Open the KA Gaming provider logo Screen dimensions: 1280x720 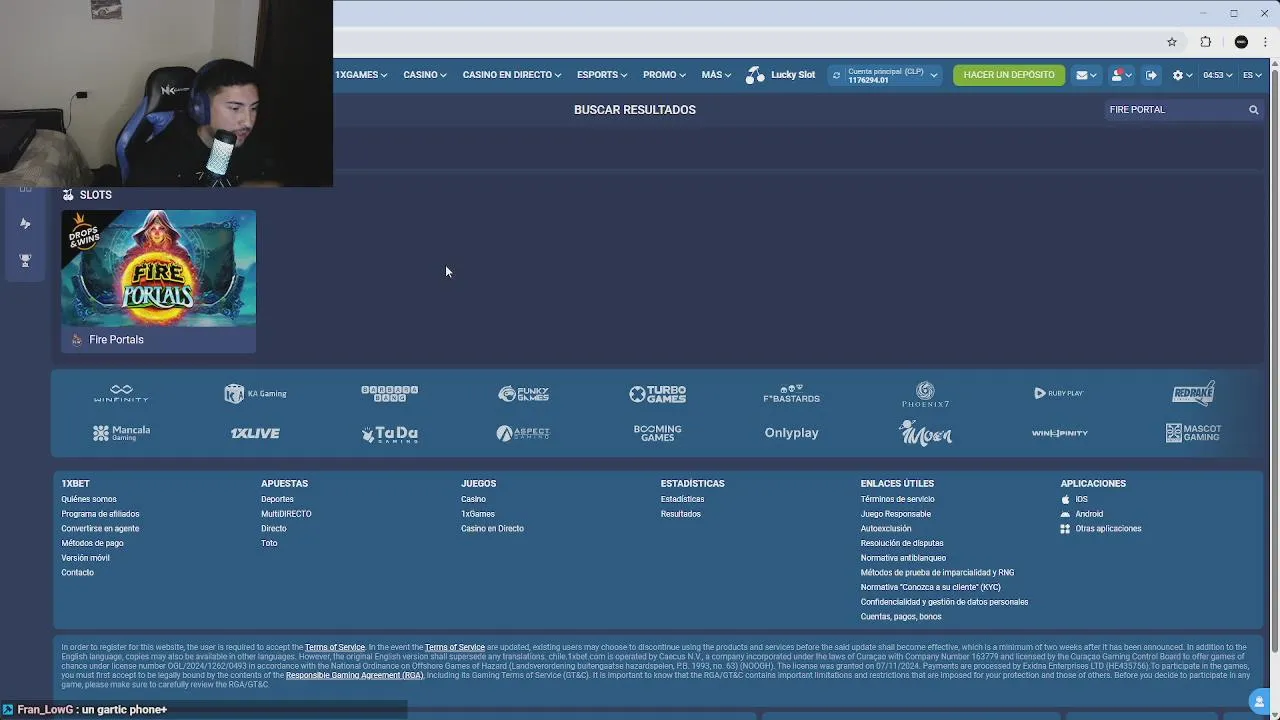coord(255,394)
